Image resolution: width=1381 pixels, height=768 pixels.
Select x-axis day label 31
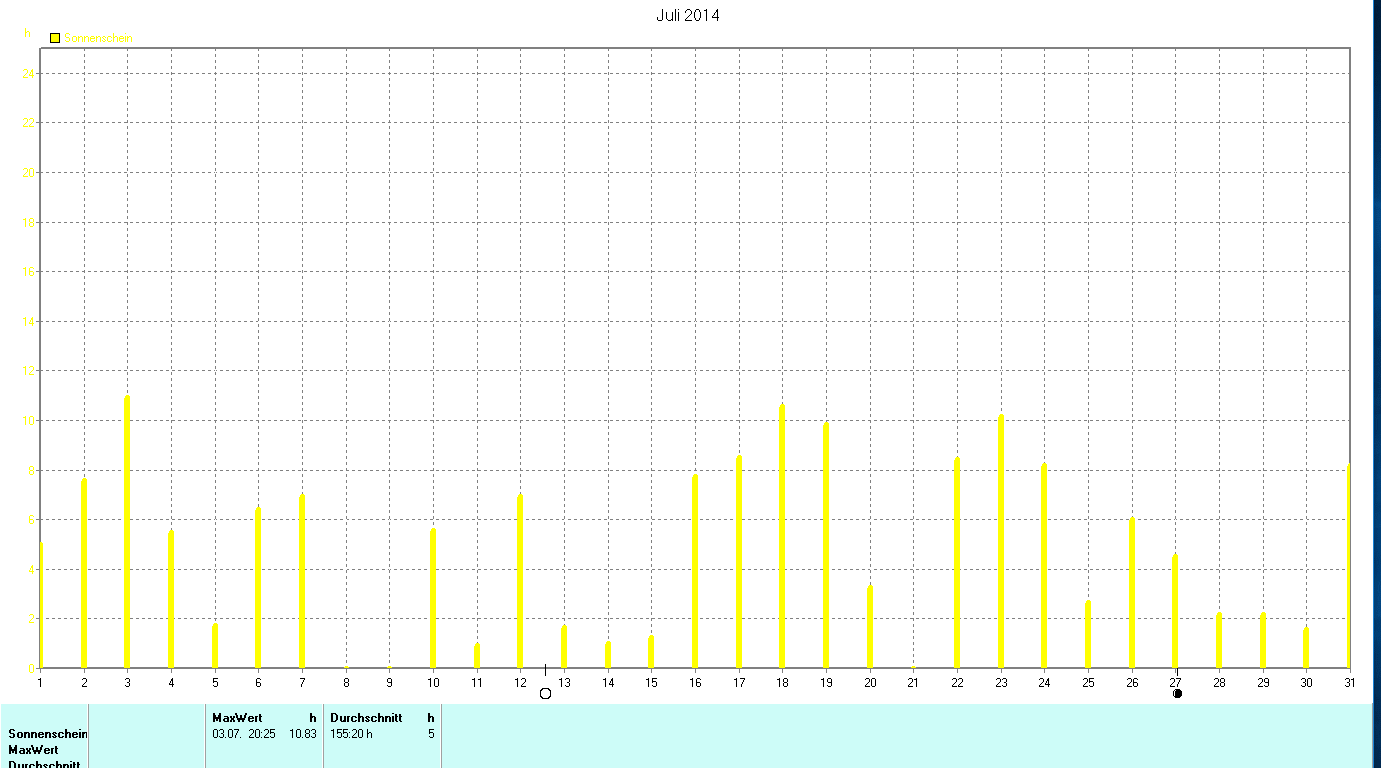pyautogui.click(x=1349, y=682)
